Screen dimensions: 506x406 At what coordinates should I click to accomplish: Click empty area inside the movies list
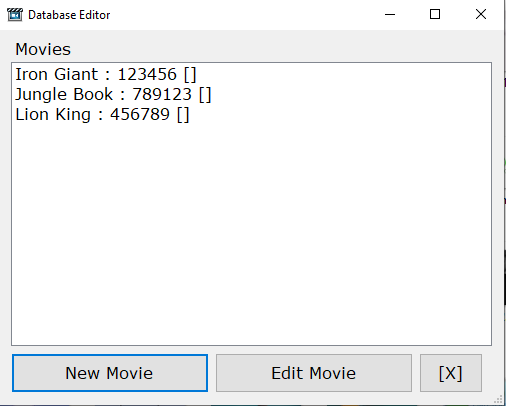(x=251, y=233)
